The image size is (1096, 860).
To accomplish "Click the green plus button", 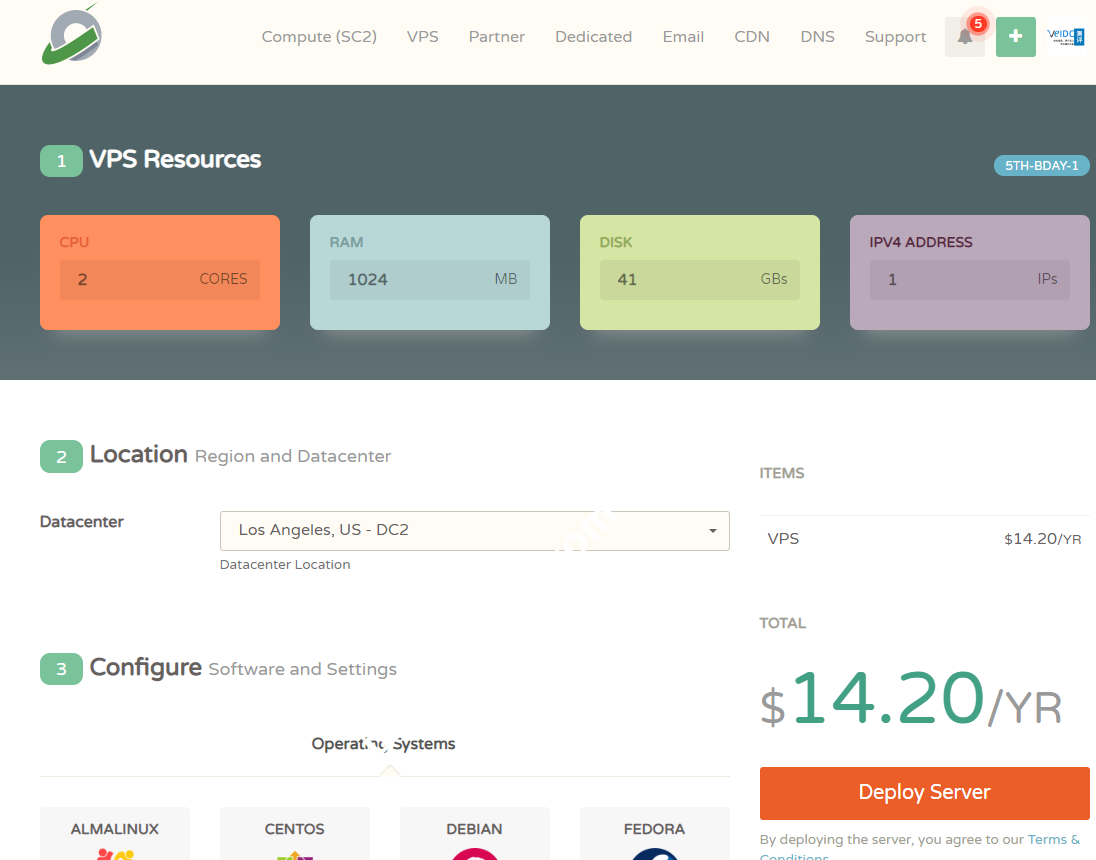I will coord(1015,37).
